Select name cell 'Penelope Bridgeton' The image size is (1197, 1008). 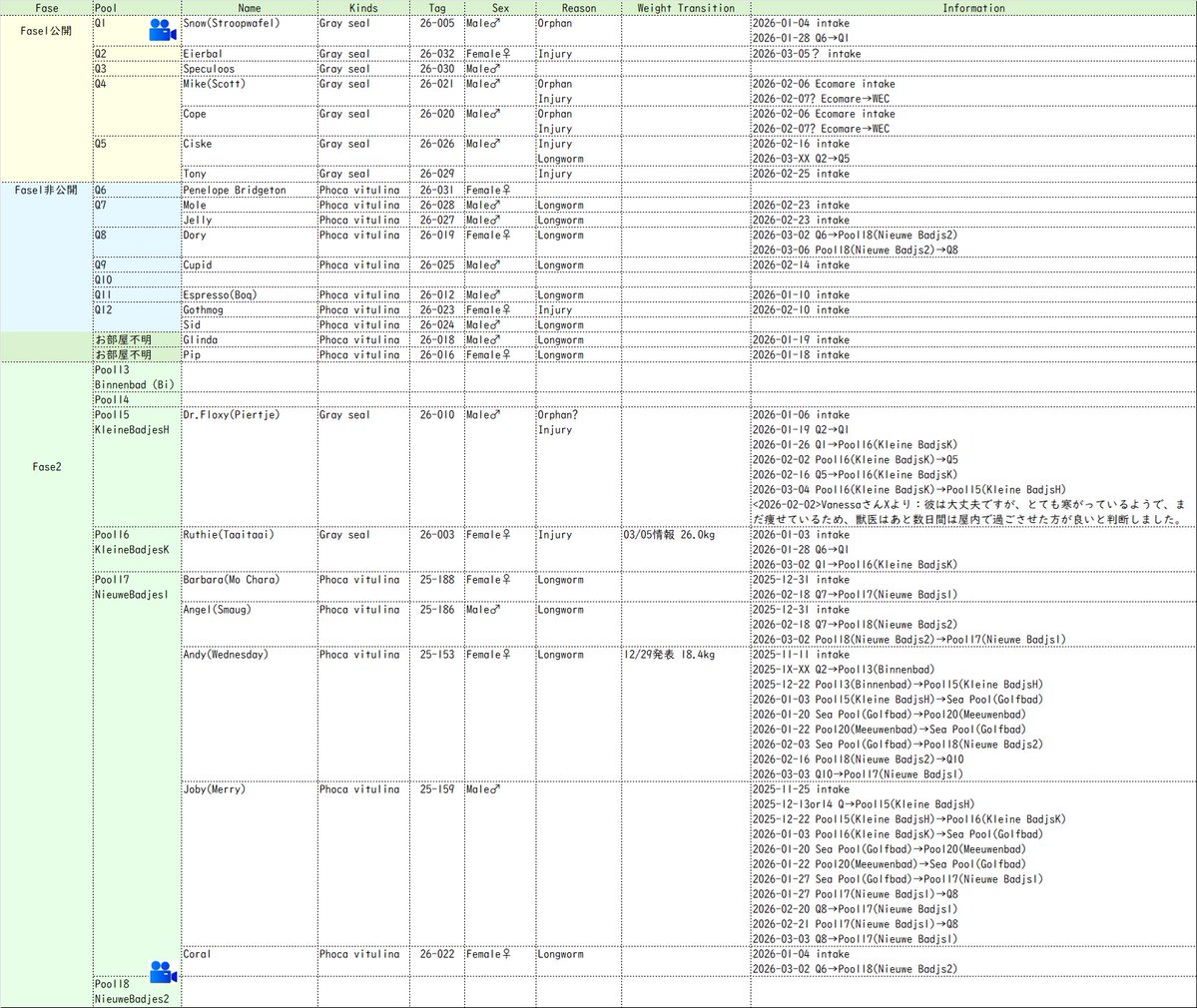[x=250, y=190]
